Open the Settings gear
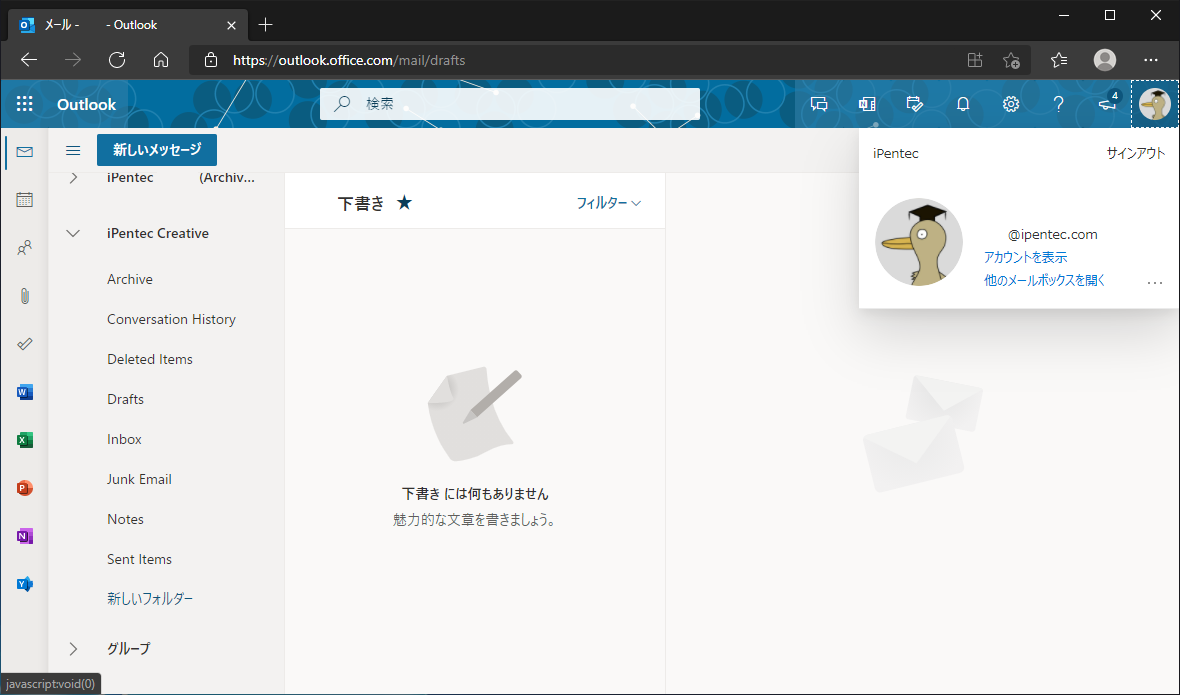This screenshot has height=695, width=1180. click(x=1011, y=104)
